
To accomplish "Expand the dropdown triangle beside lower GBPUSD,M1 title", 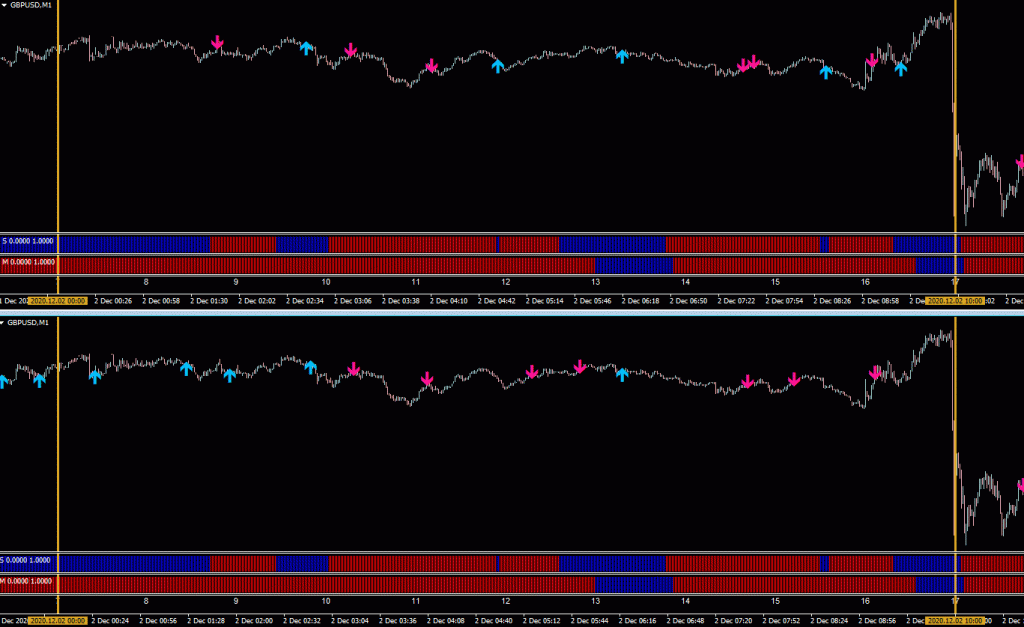I will 3,323.
